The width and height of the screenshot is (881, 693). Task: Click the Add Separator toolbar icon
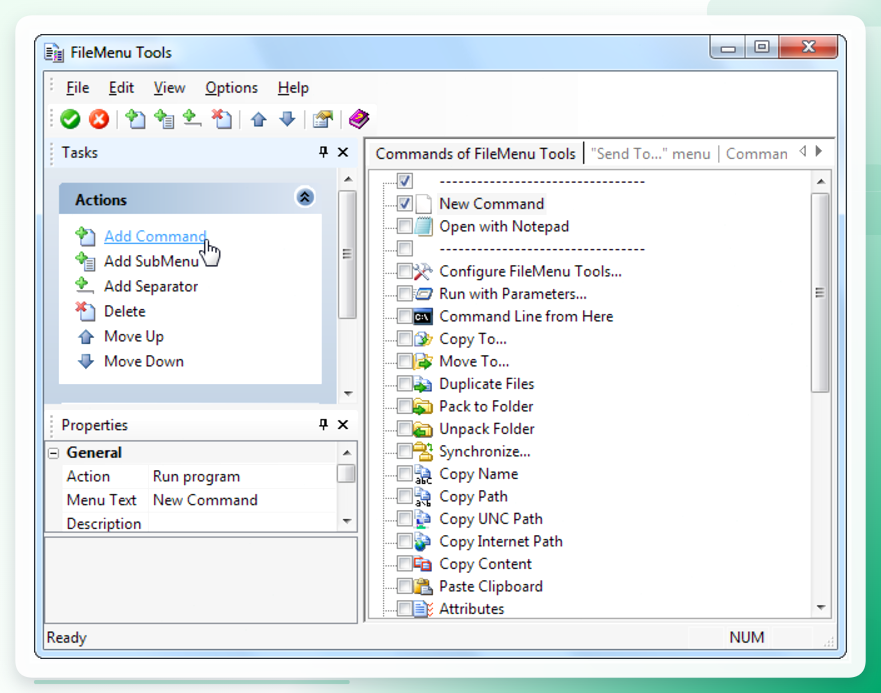192,118
